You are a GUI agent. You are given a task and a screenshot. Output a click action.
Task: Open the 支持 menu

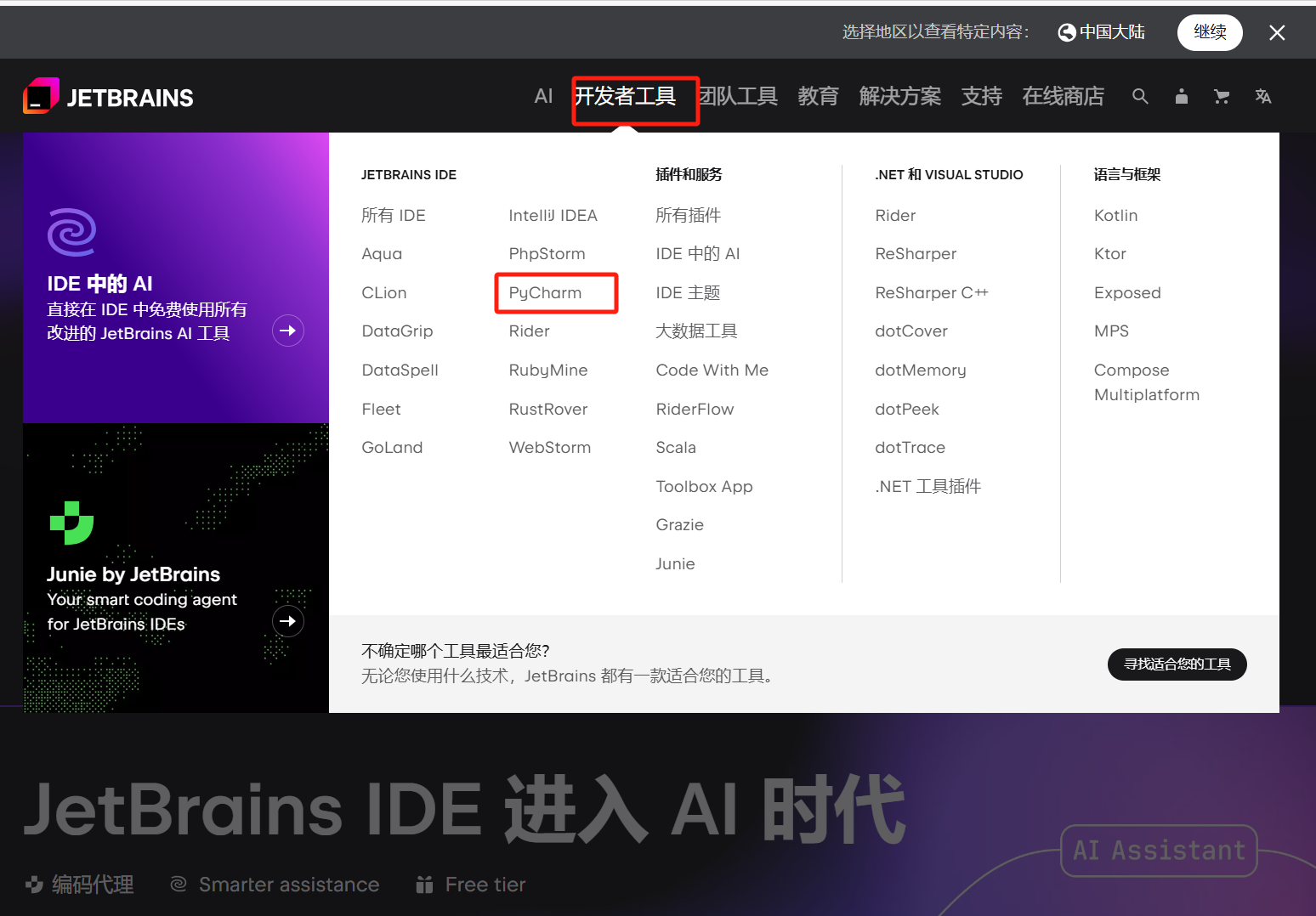coord(981,96)
